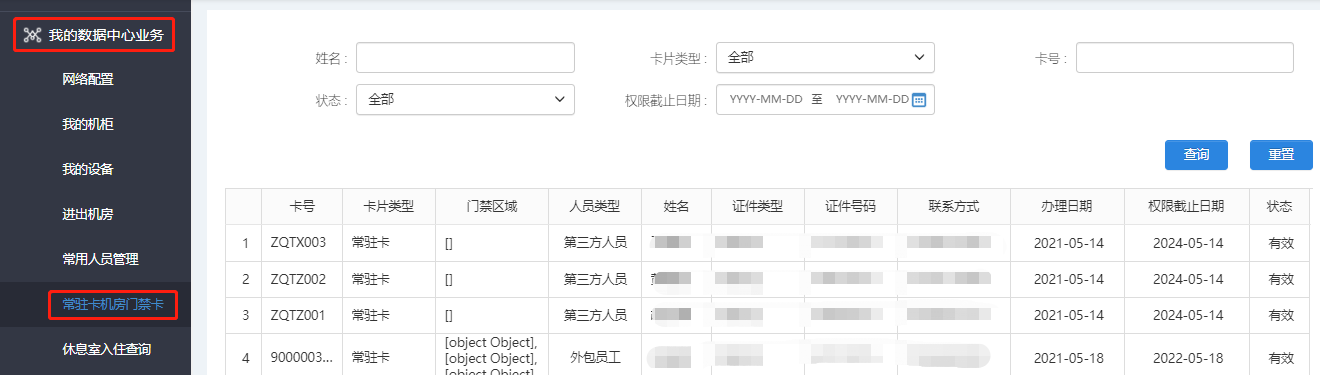Click the 门禁区域 column header

tap(492, 206)
